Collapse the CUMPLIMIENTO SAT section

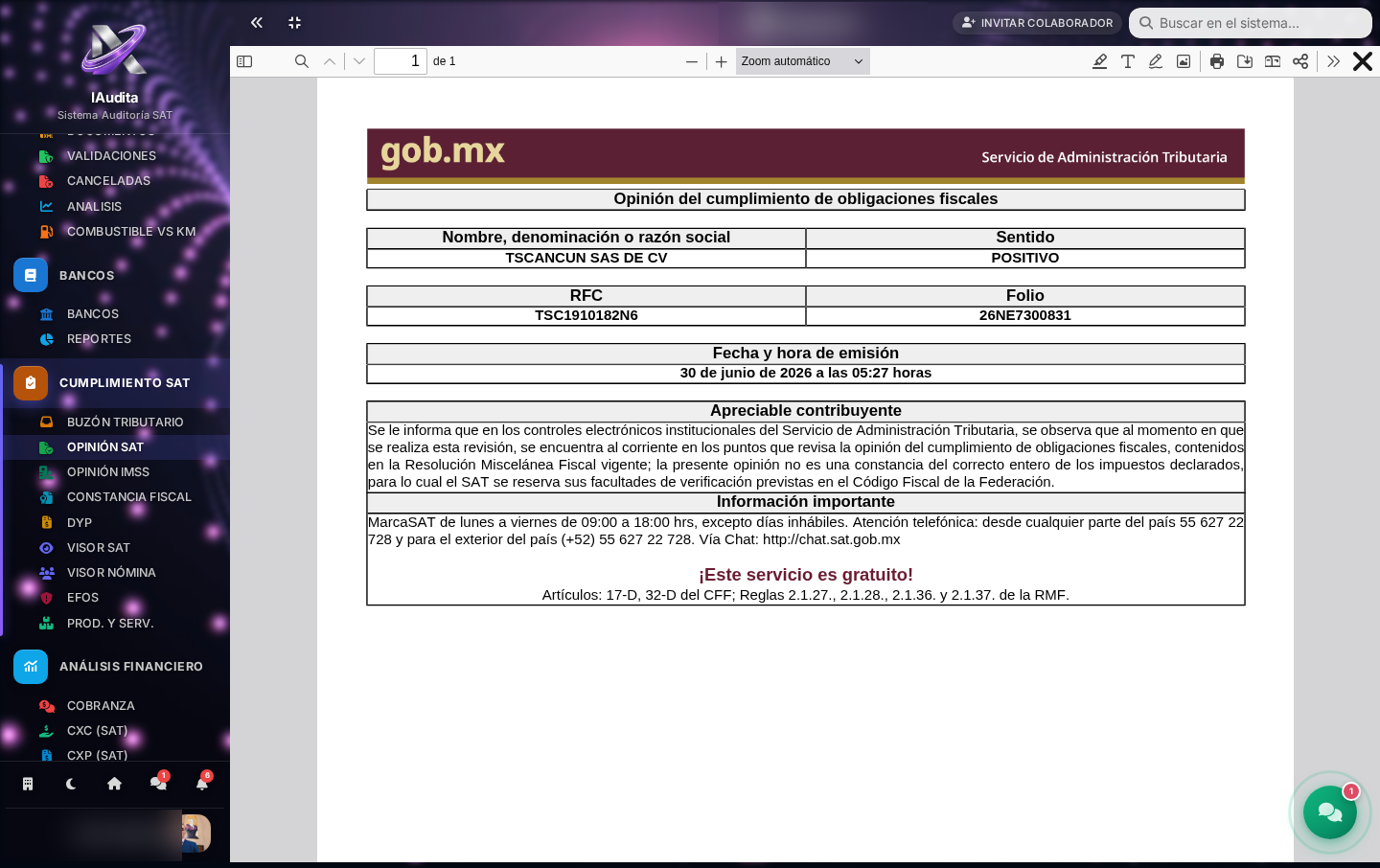pos(115,382)
